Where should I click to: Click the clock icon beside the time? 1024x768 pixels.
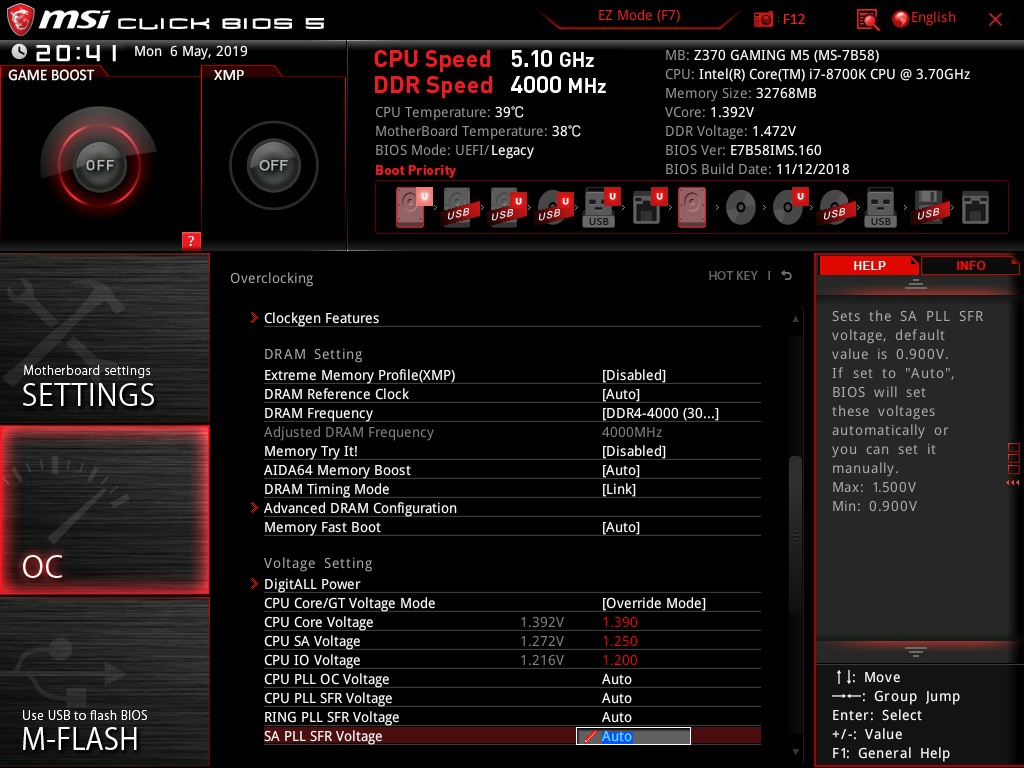point(19,51)
